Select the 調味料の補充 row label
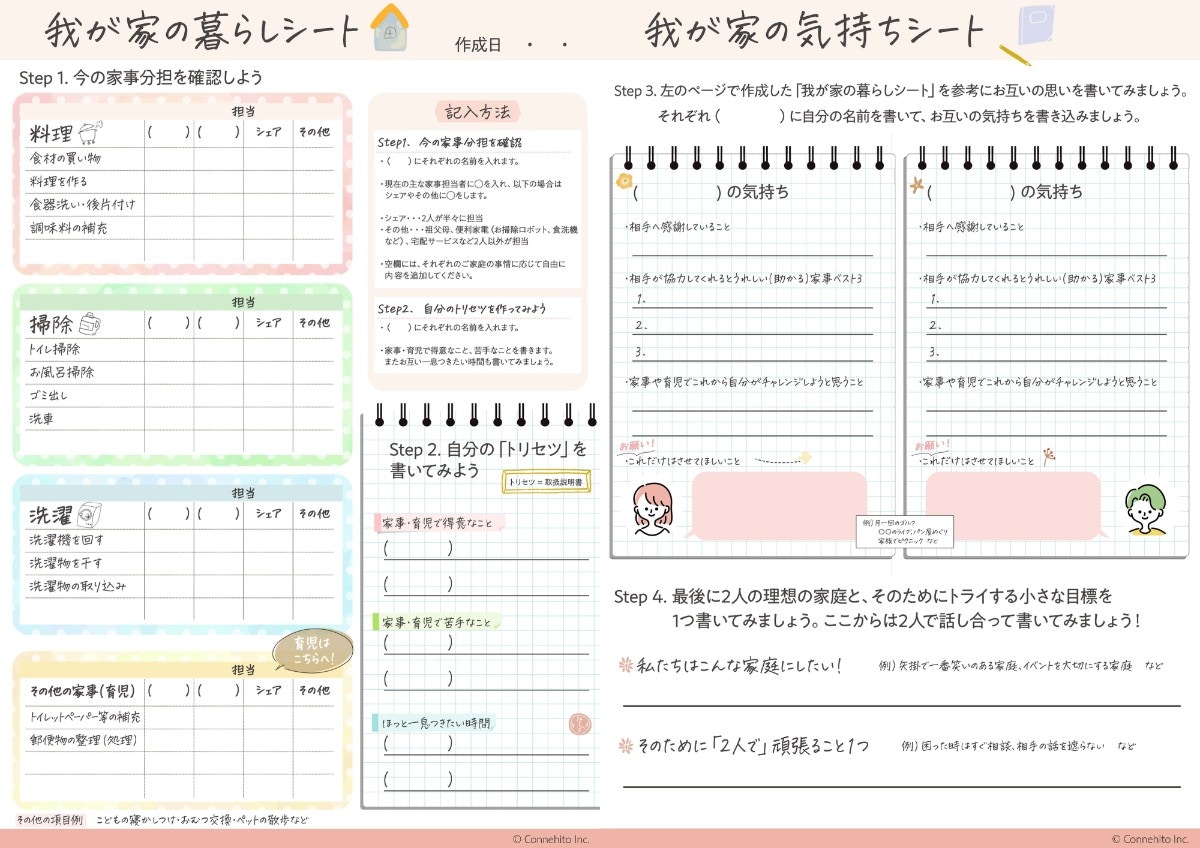This screenshot has width=1200, height=848. coord(68,228)
